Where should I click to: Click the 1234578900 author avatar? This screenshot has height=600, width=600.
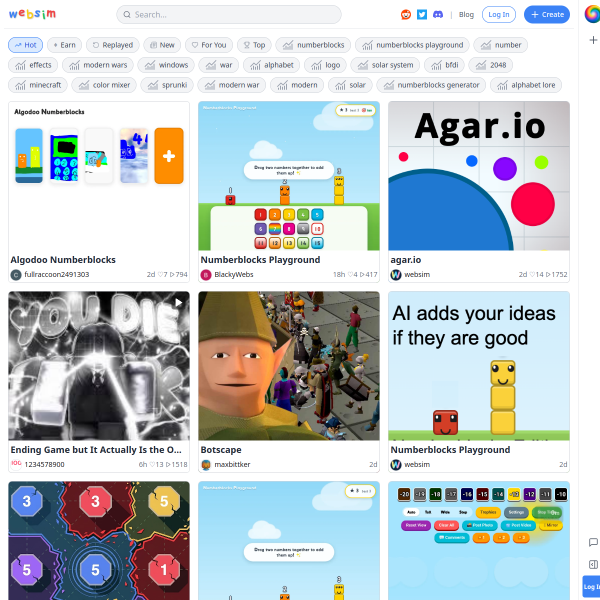[x=16, y=465]
